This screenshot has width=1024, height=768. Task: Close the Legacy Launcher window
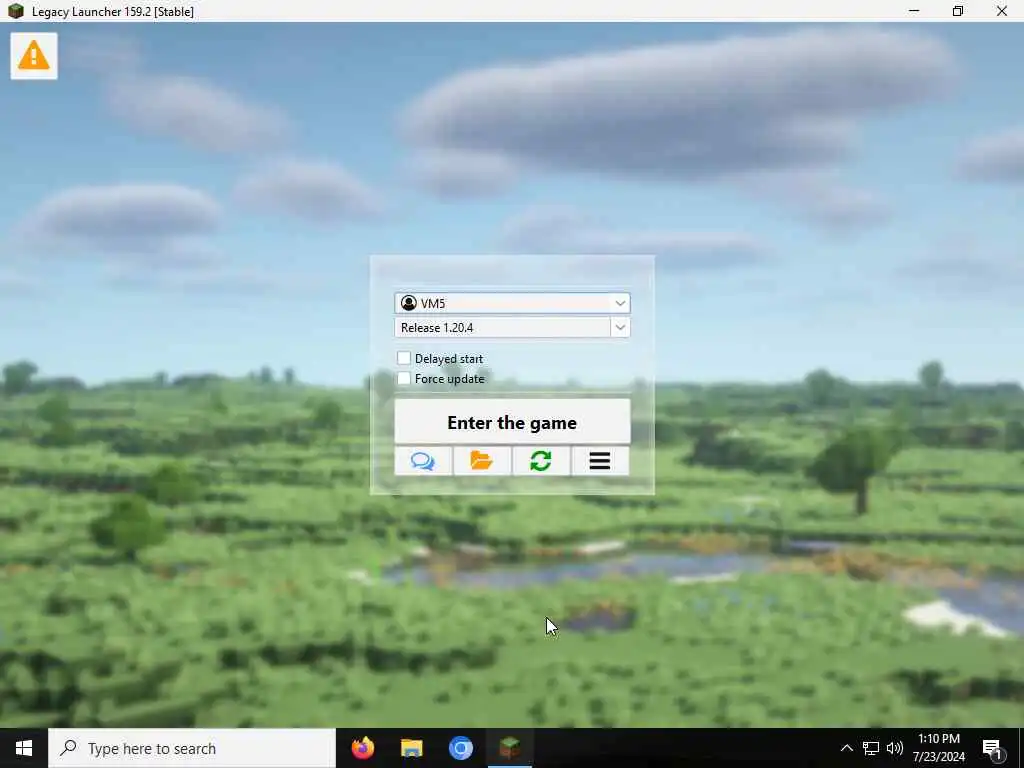pos(1001,11)
